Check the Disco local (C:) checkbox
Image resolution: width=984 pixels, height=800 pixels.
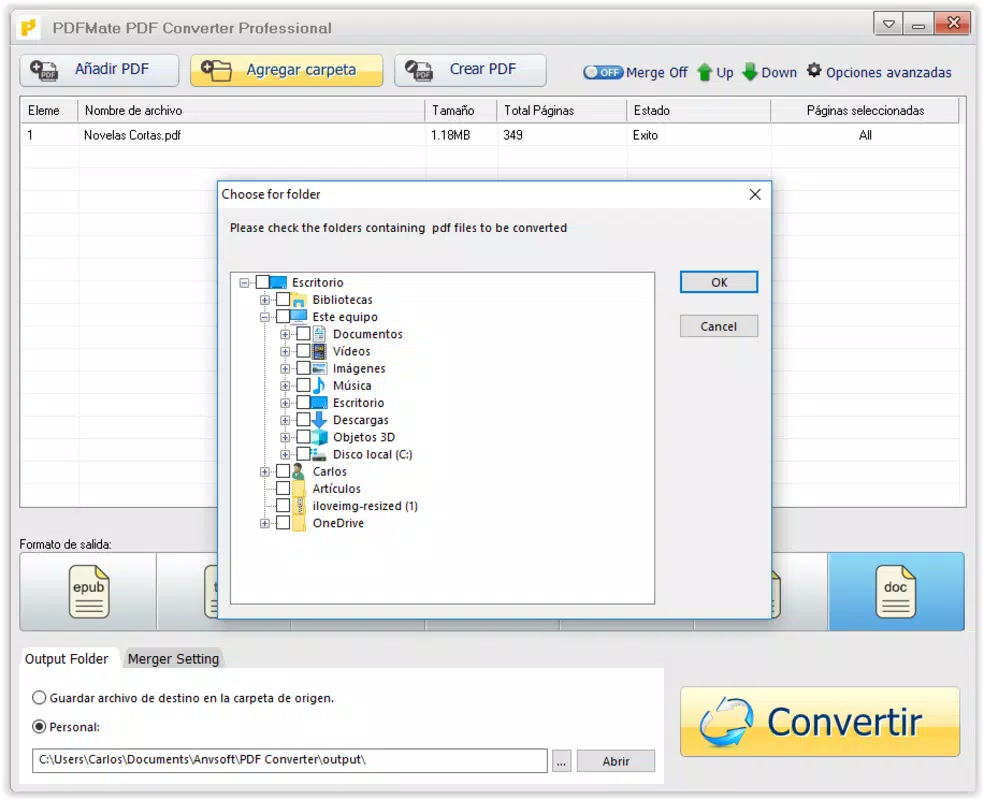[x=303, y=454]
